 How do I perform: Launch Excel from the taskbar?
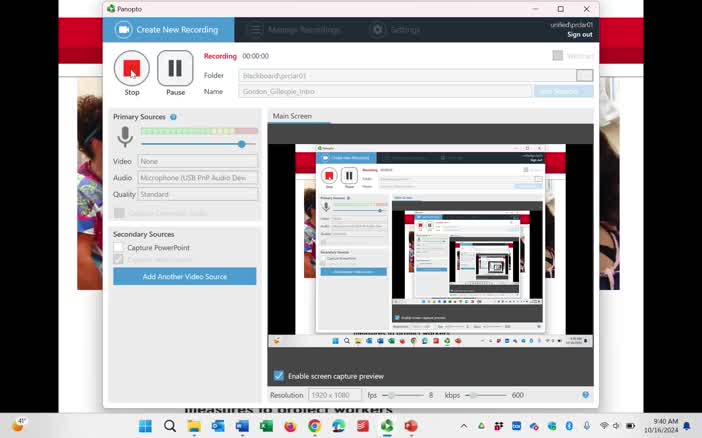pos(266,426)
